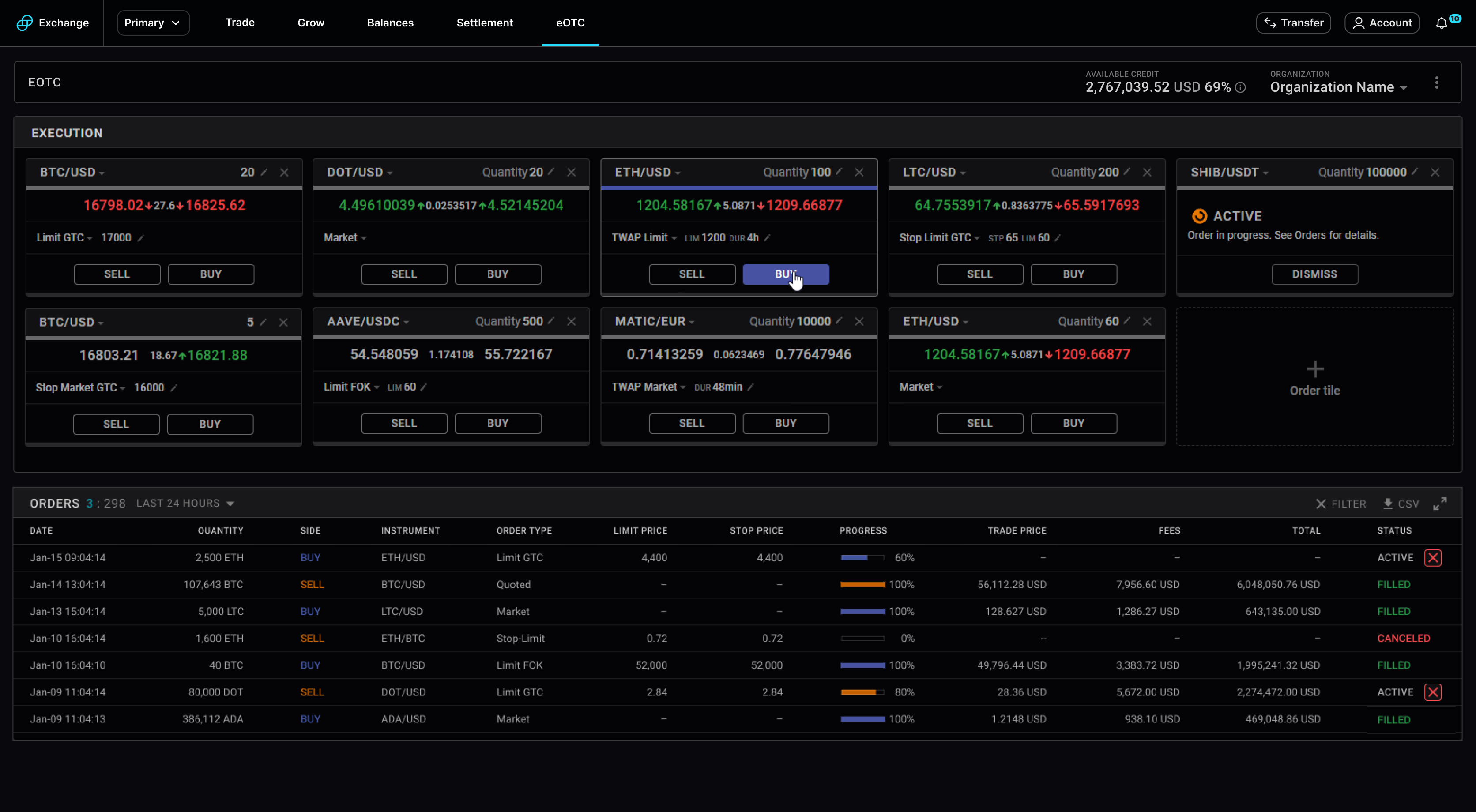This screenshot has height=812, width=1476.
Task: Select the eOTC tab
Action: click(x=570, y=23)
